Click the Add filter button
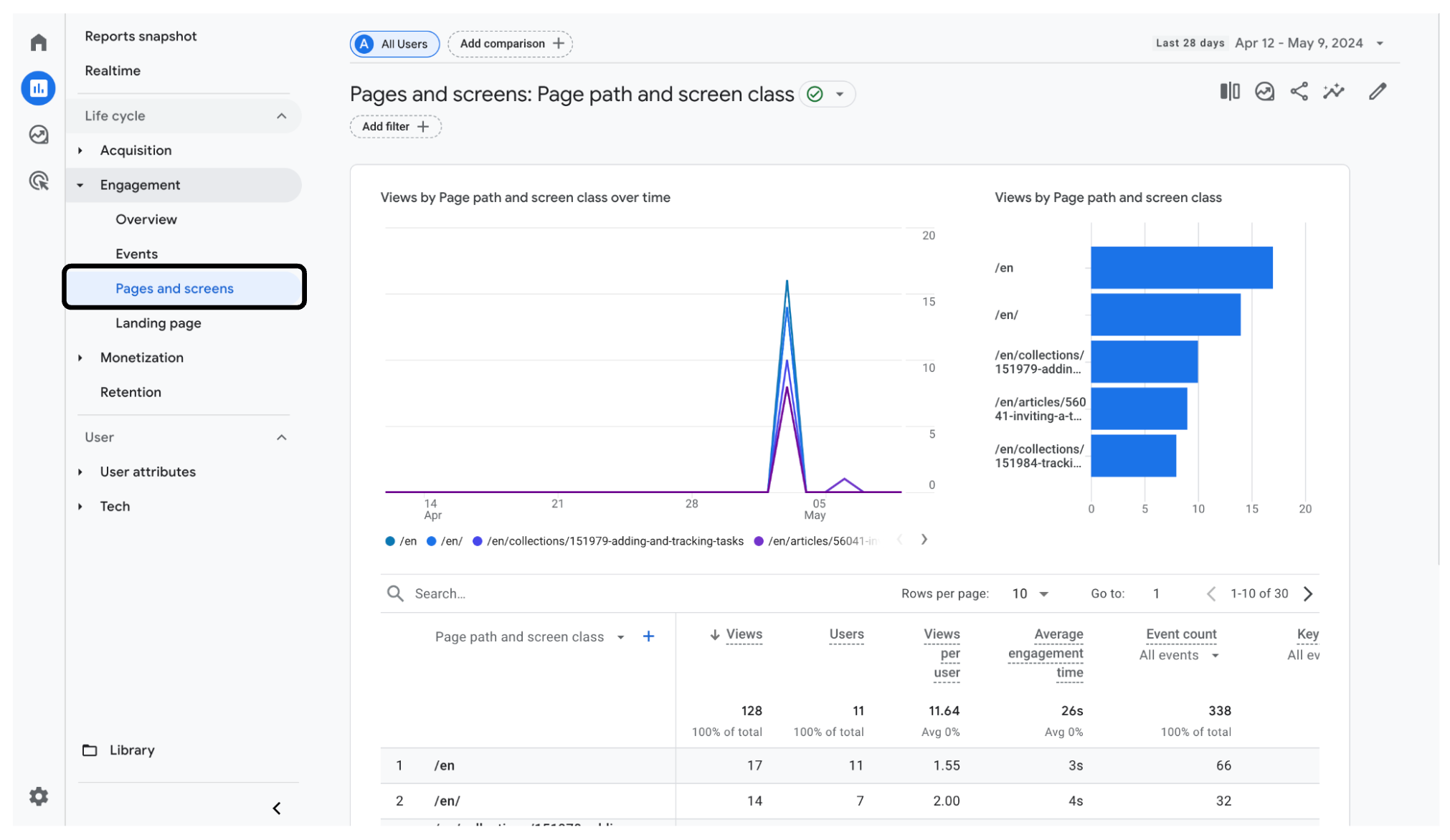The image size is (1450, 840). [x=395, y=127]
